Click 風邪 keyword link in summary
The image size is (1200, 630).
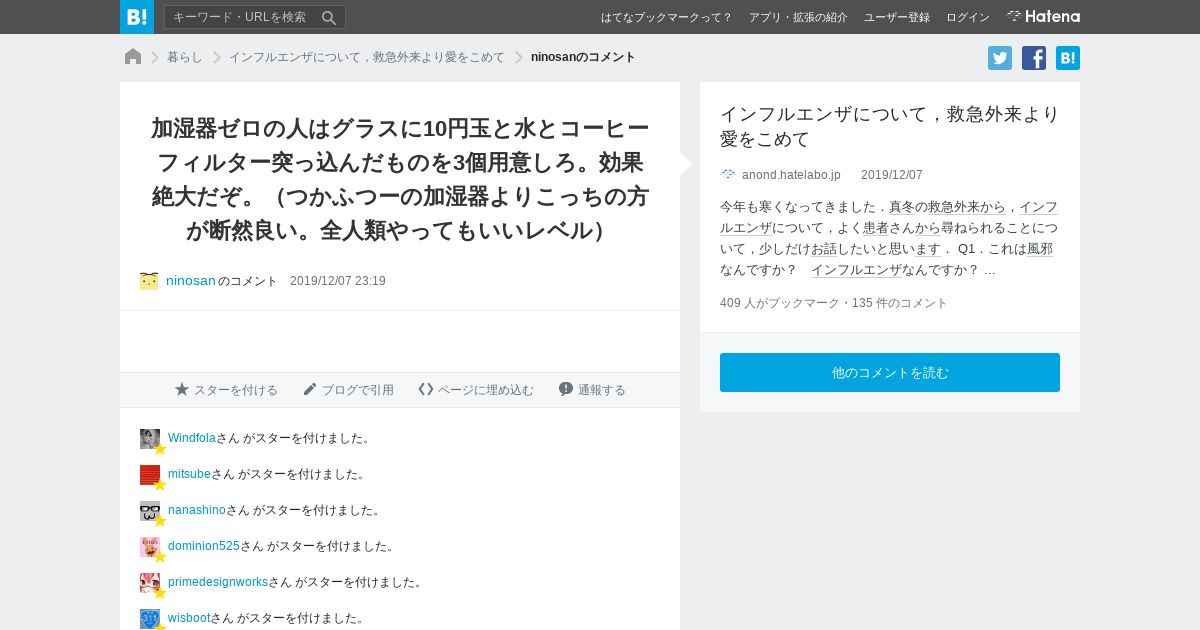[1040, 249]
